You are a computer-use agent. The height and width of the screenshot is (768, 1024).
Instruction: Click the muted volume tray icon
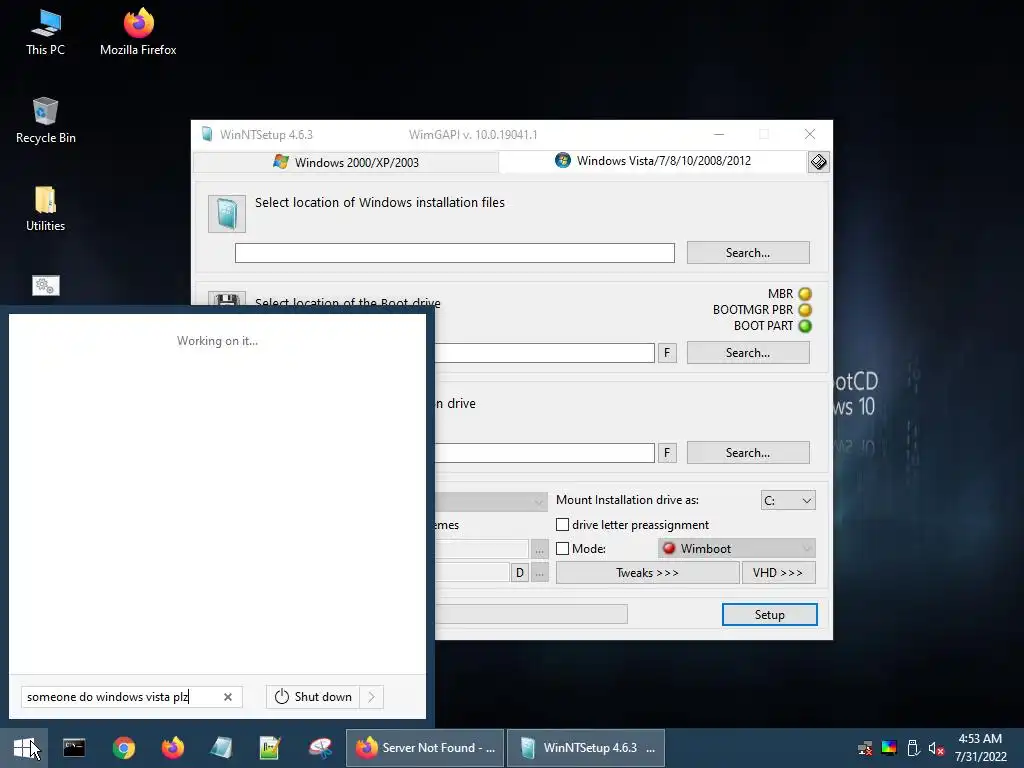point(936,748)
